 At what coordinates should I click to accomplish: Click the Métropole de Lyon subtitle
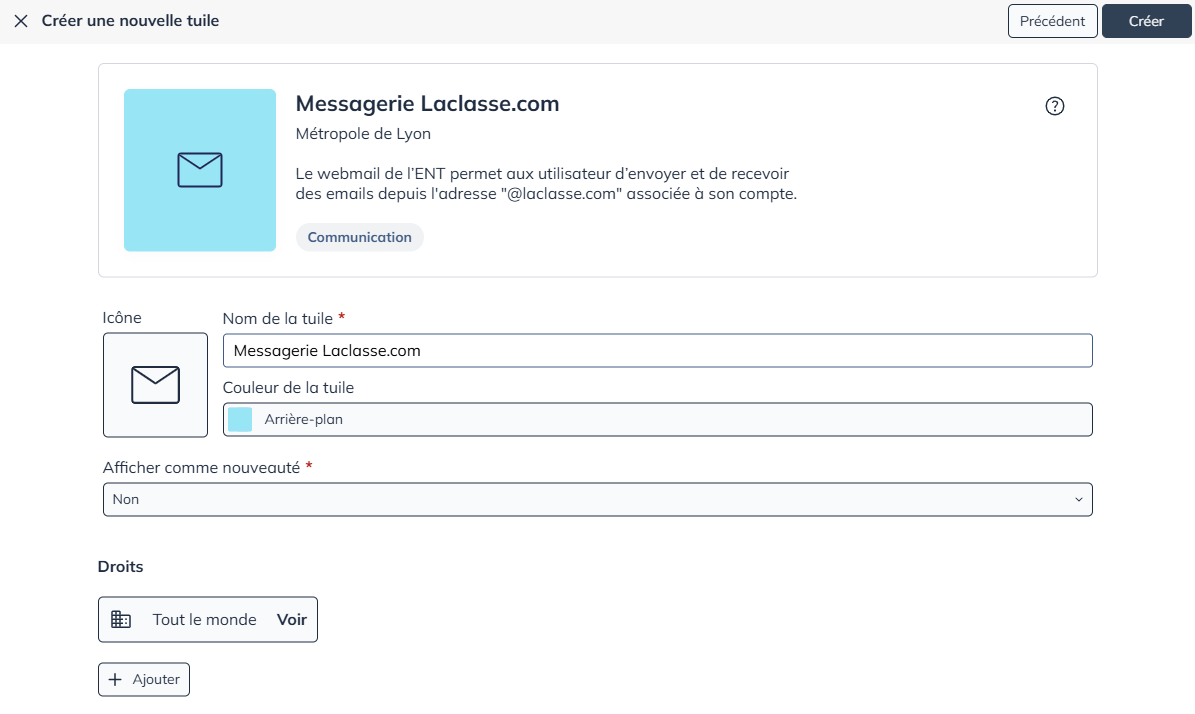coord(364,134)
